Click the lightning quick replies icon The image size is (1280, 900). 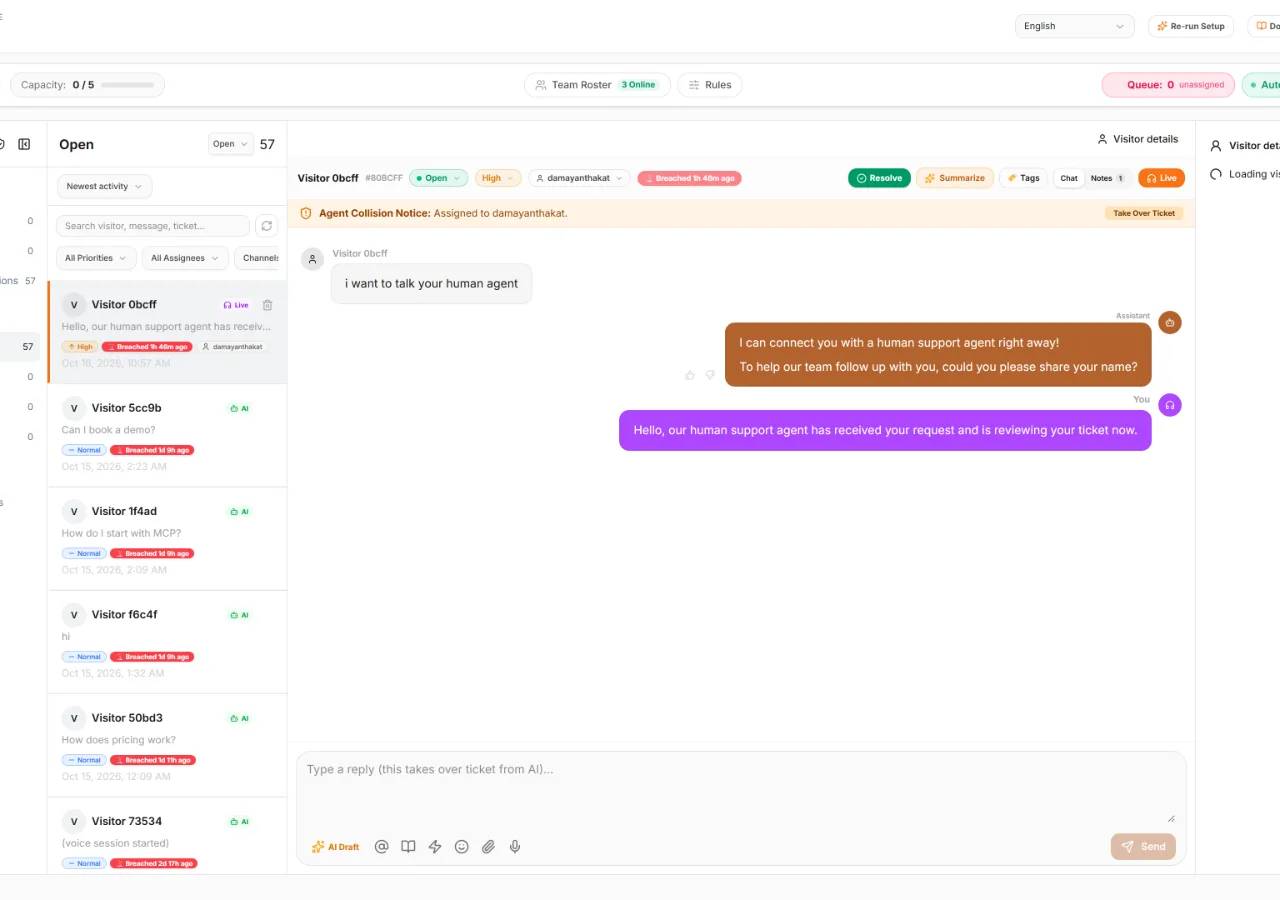(435, 846)
